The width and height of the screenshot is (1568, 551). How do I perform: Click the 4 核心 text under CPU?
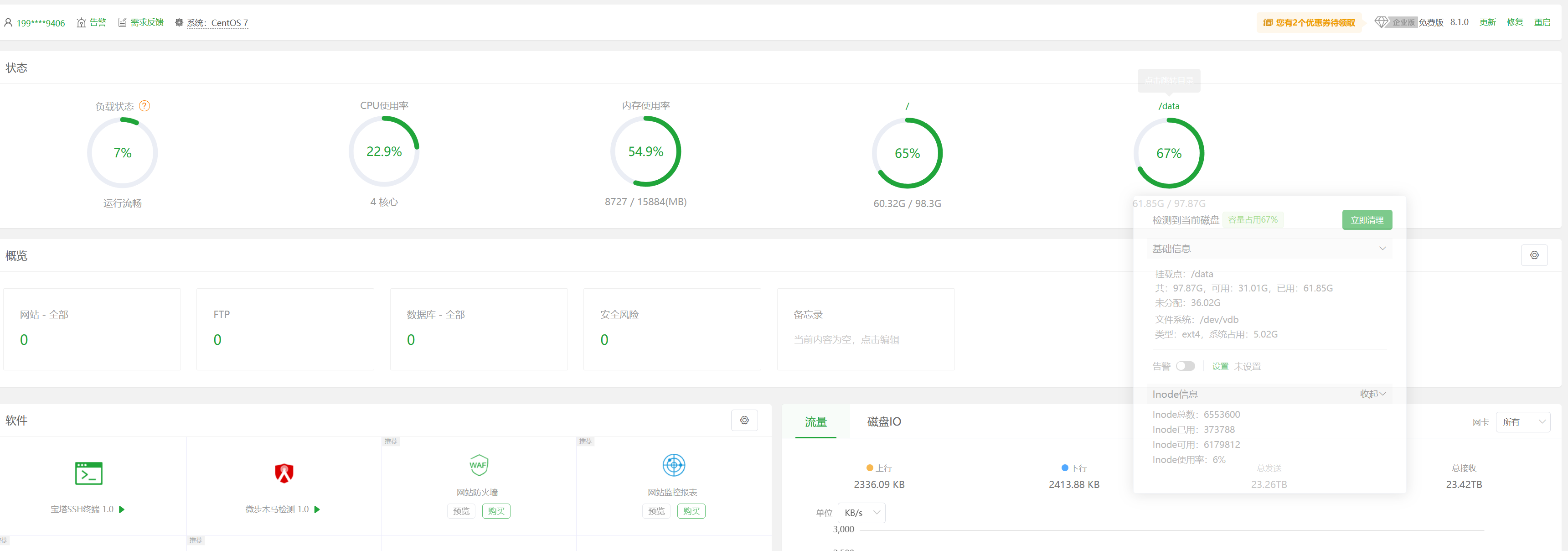[384, 202]
